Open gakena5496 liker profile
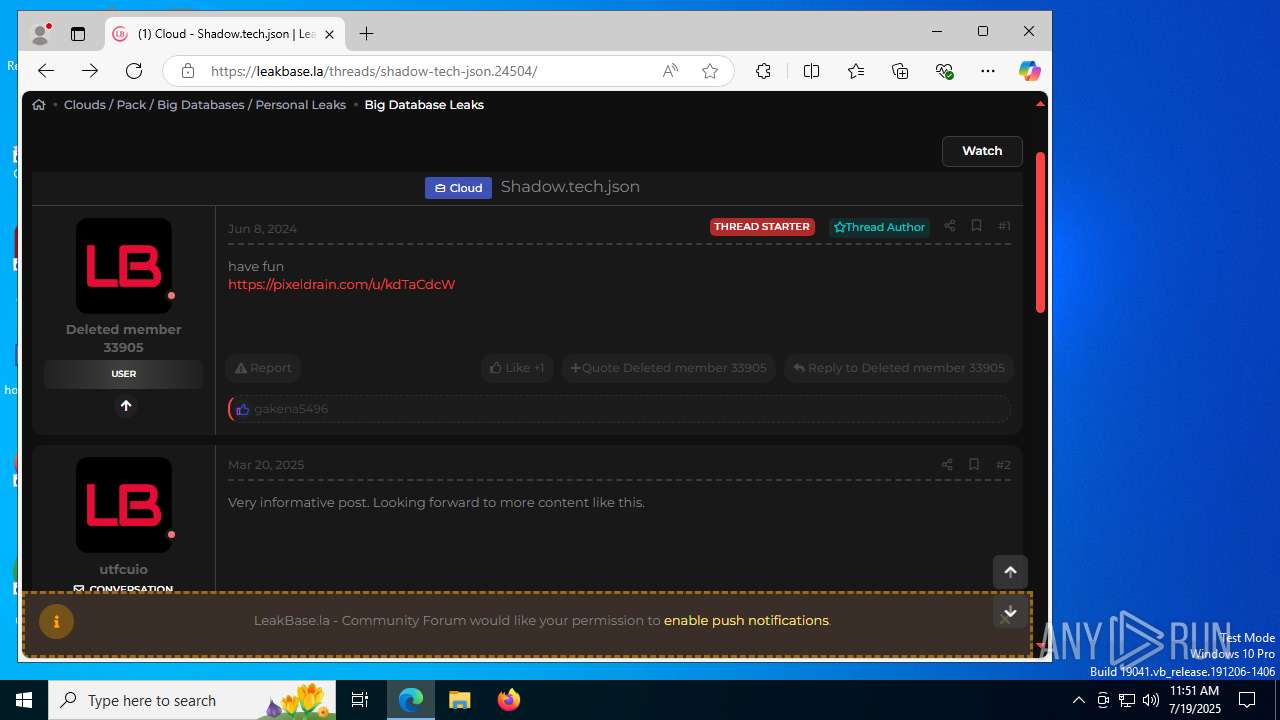Viewport: 1280px width, 720px height. pos(290,409)
